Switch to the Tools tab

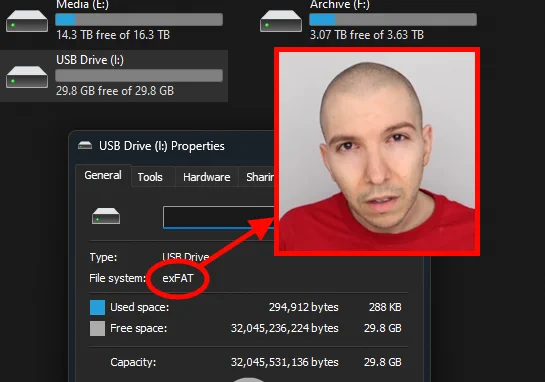pos(150,177)
